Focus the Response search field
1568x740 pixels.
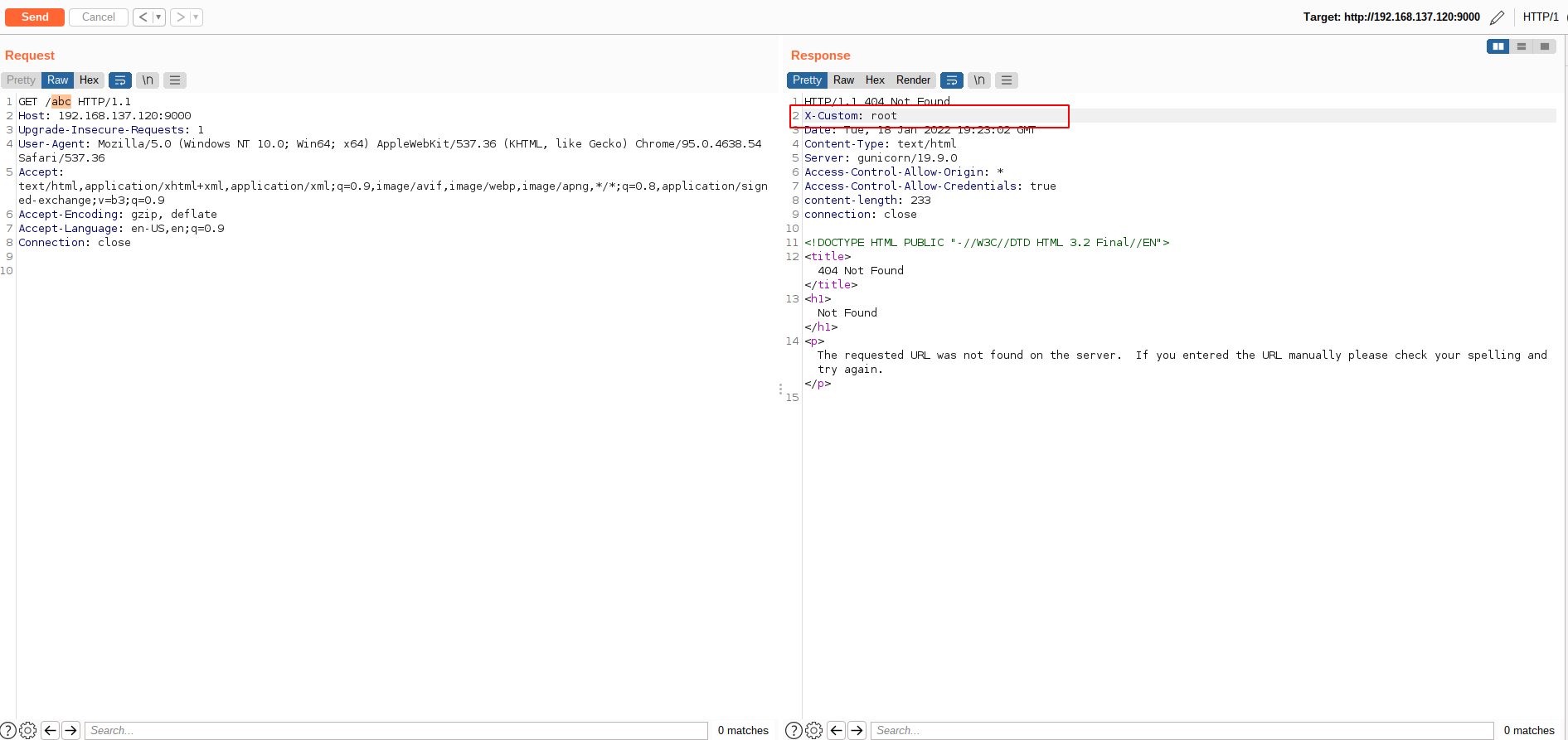click(x=1182, y=730)
